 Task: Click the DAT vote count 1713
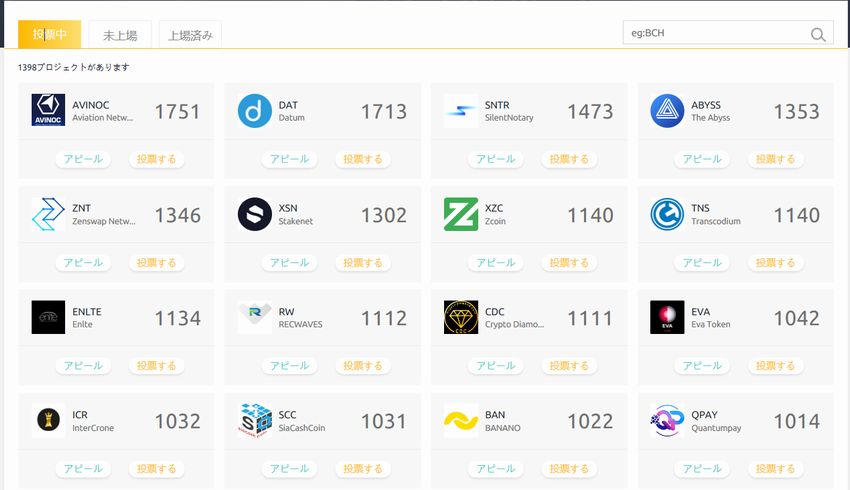[x=384, y=112]
